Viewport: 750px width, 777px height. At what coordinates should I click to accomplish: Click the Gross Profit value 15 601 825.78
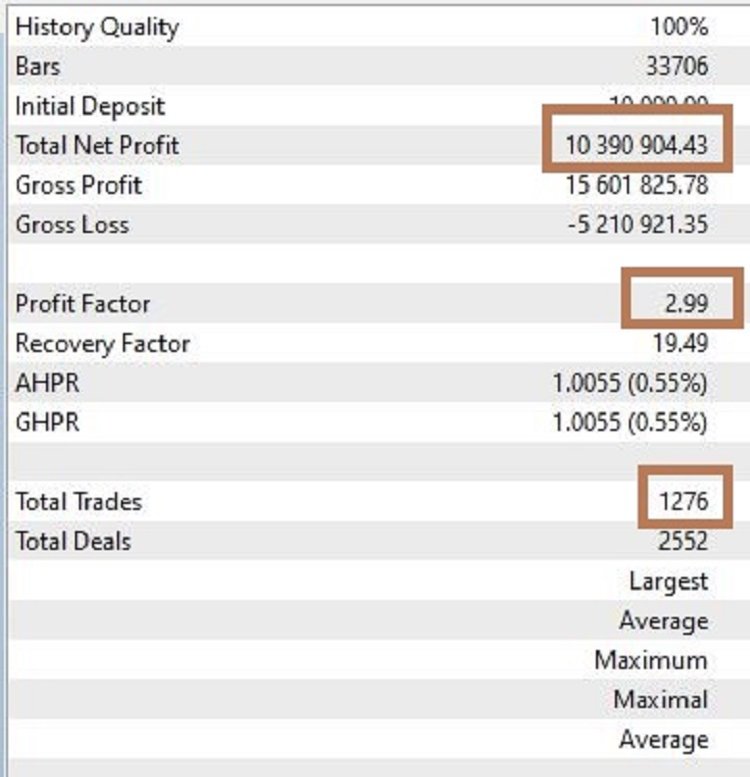636,186
